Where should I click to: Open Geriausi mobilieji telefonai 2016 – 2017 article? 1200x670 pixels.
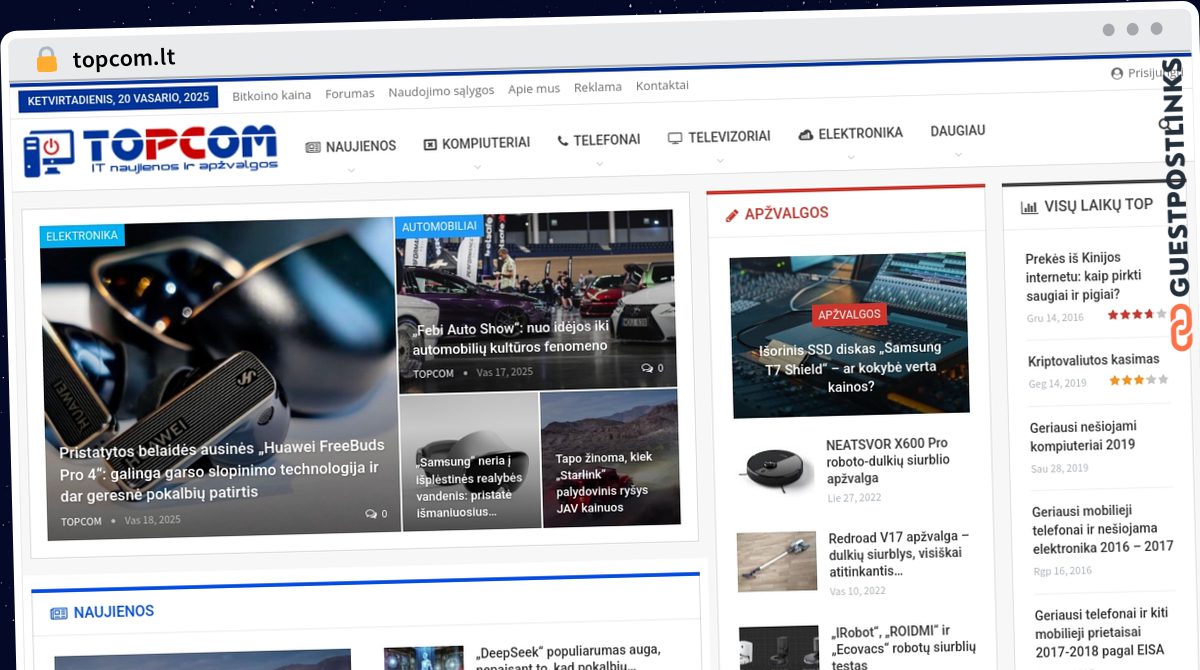point(1103,529)
